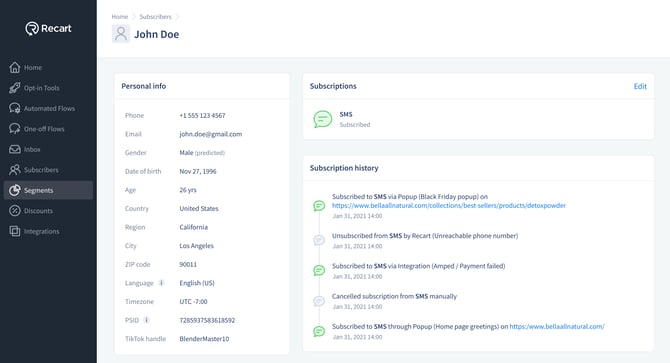Click Edit in Subscriptions panel
The image size is (670, 363).
pyautogui.click(x=640, y=86)
